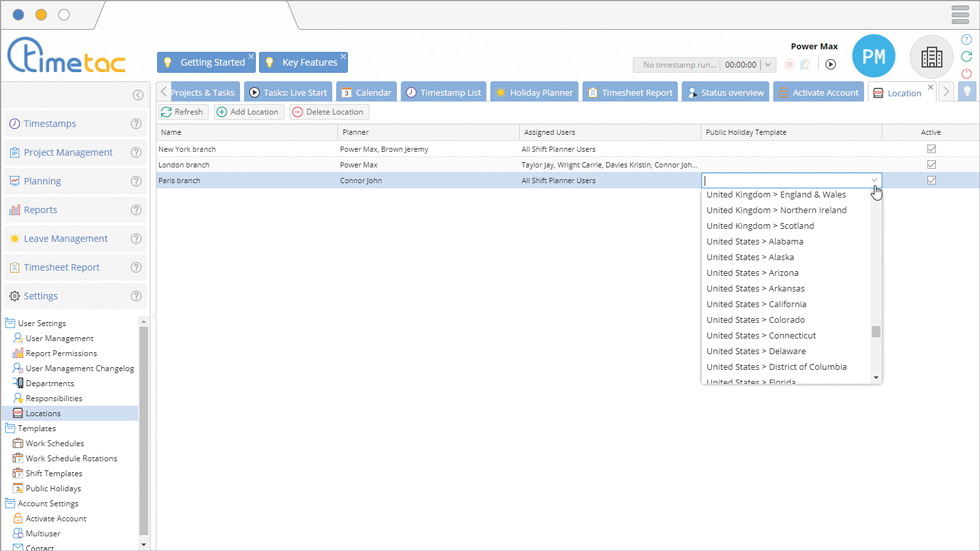Viewport: 980px width, 551px height.
Task: Uncheck Active for New York branch
Action: [x=931, y=149]
